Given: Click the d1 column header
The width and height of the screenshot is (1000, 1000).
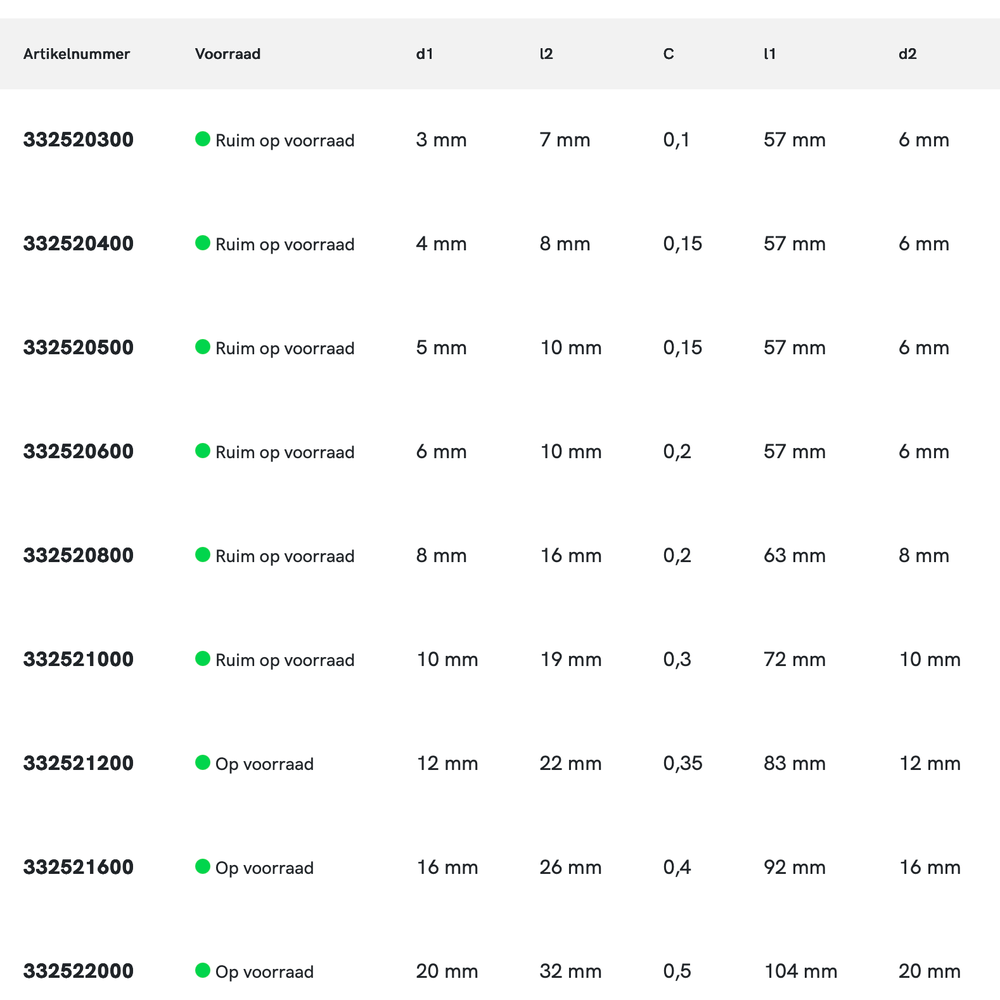Looking at the screenshot, I should tap(425, 54).
